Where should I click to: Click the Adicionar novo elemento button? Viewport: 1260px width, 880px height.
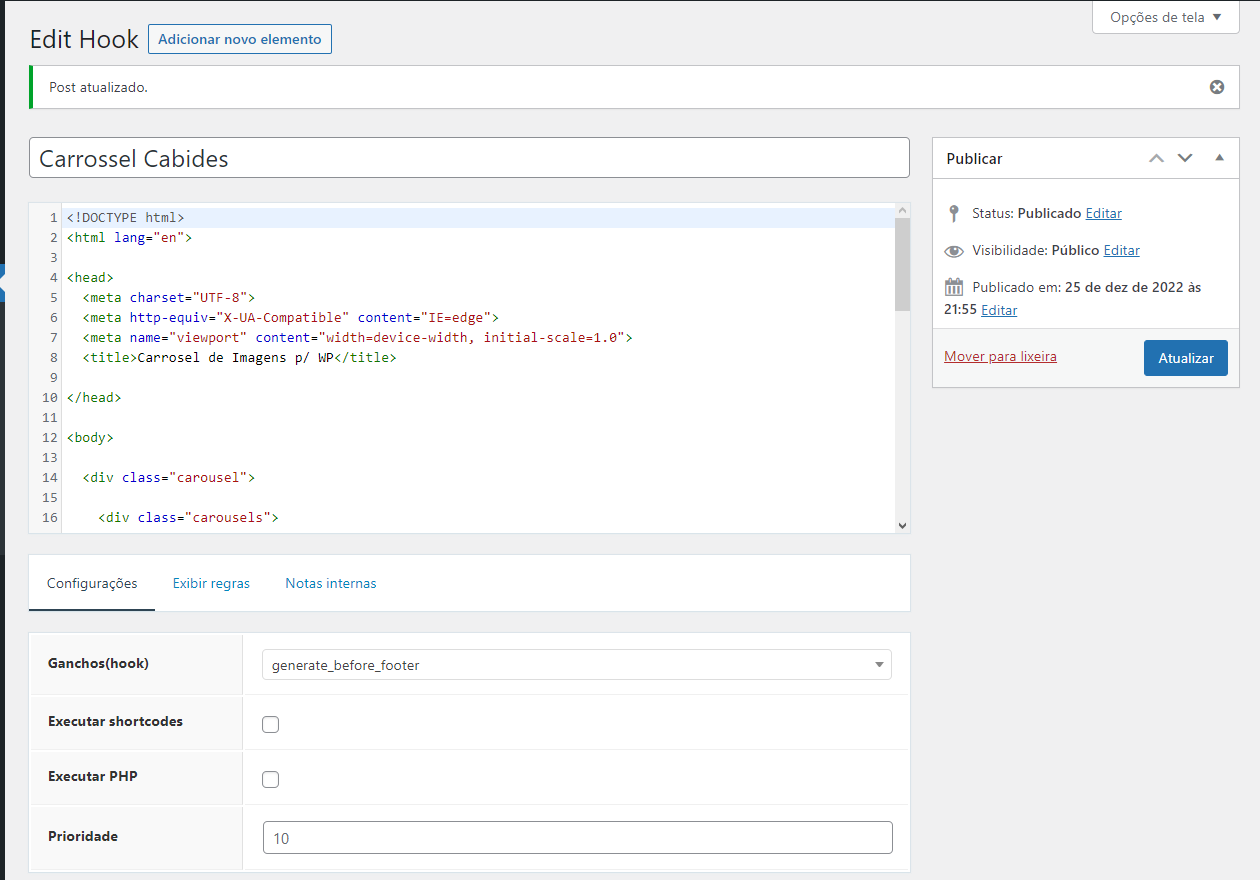239,39
